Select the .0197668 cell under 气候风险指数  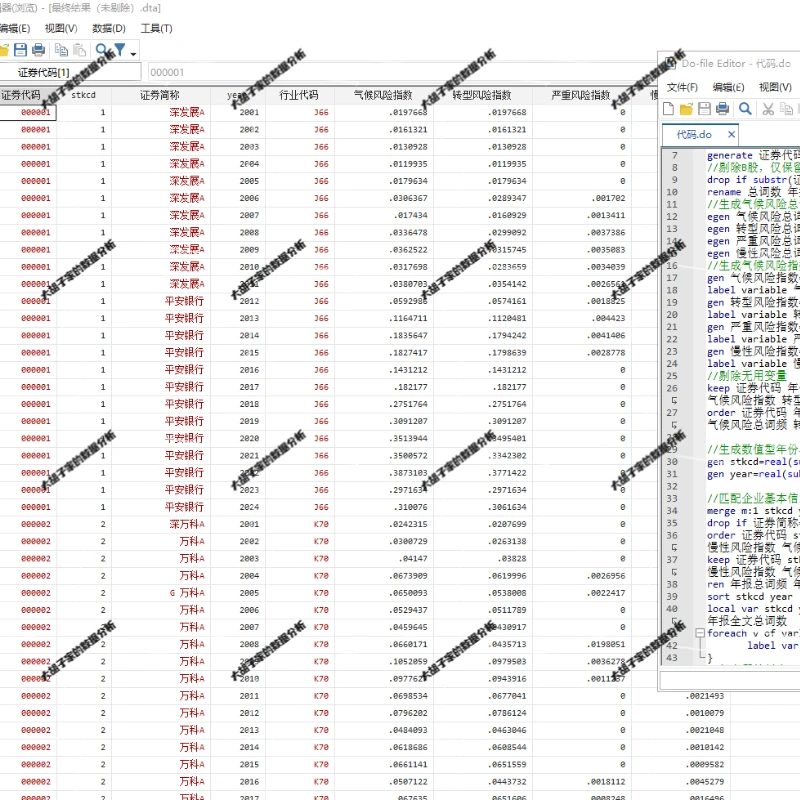coord(384,112)
